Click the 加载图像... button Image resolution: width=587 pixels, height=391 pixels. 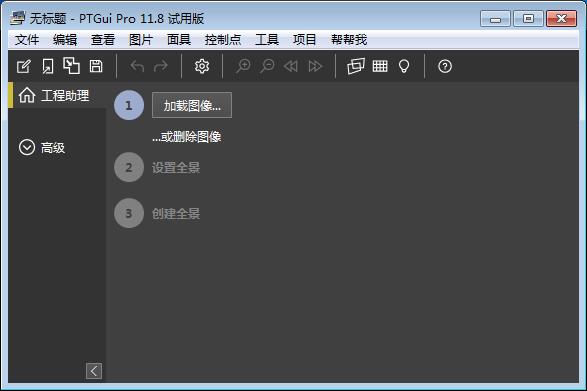[x=192, y=105]
